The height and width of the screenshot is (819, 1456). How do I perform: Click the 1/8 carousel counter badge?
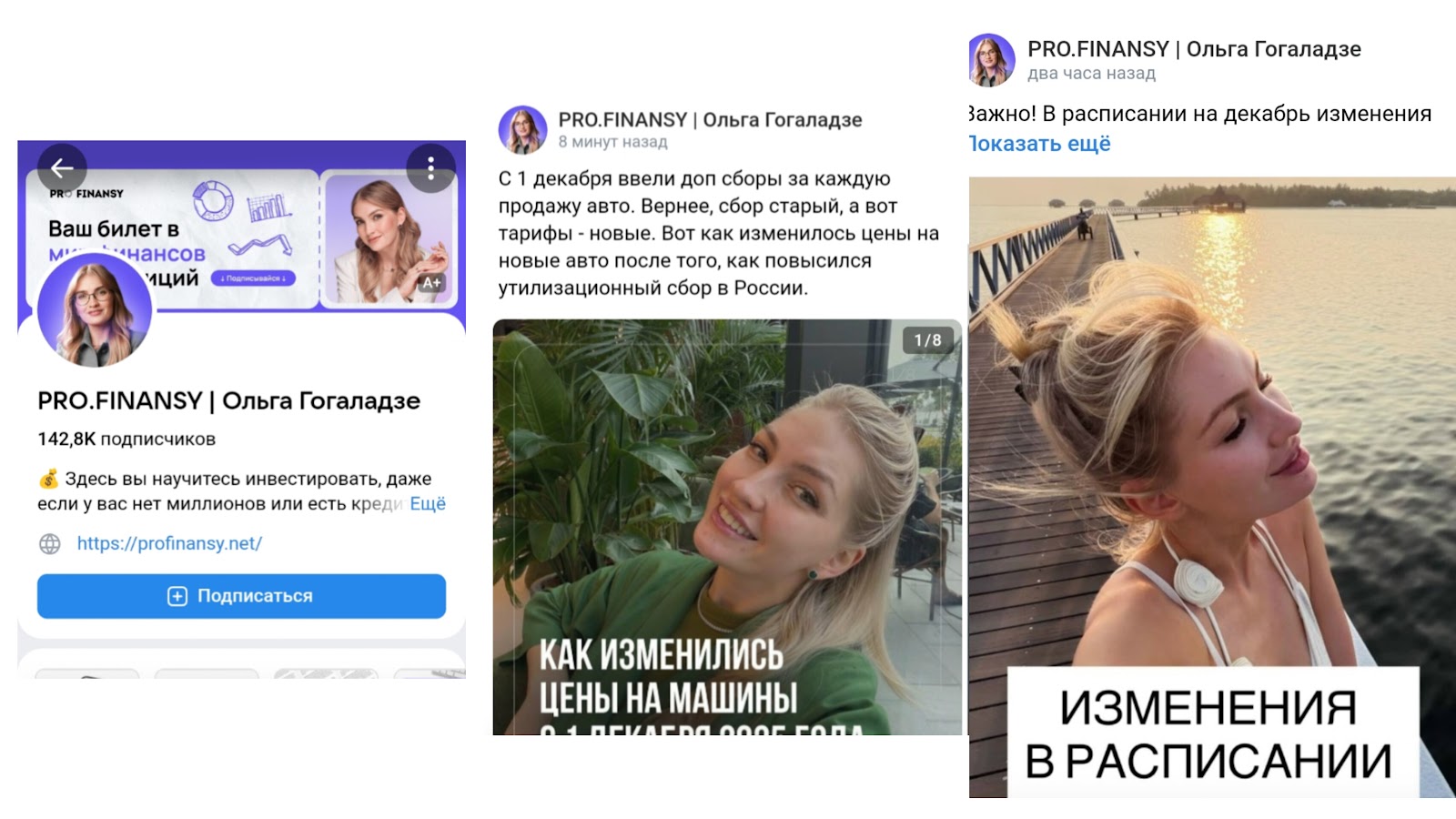coord(928,340)
